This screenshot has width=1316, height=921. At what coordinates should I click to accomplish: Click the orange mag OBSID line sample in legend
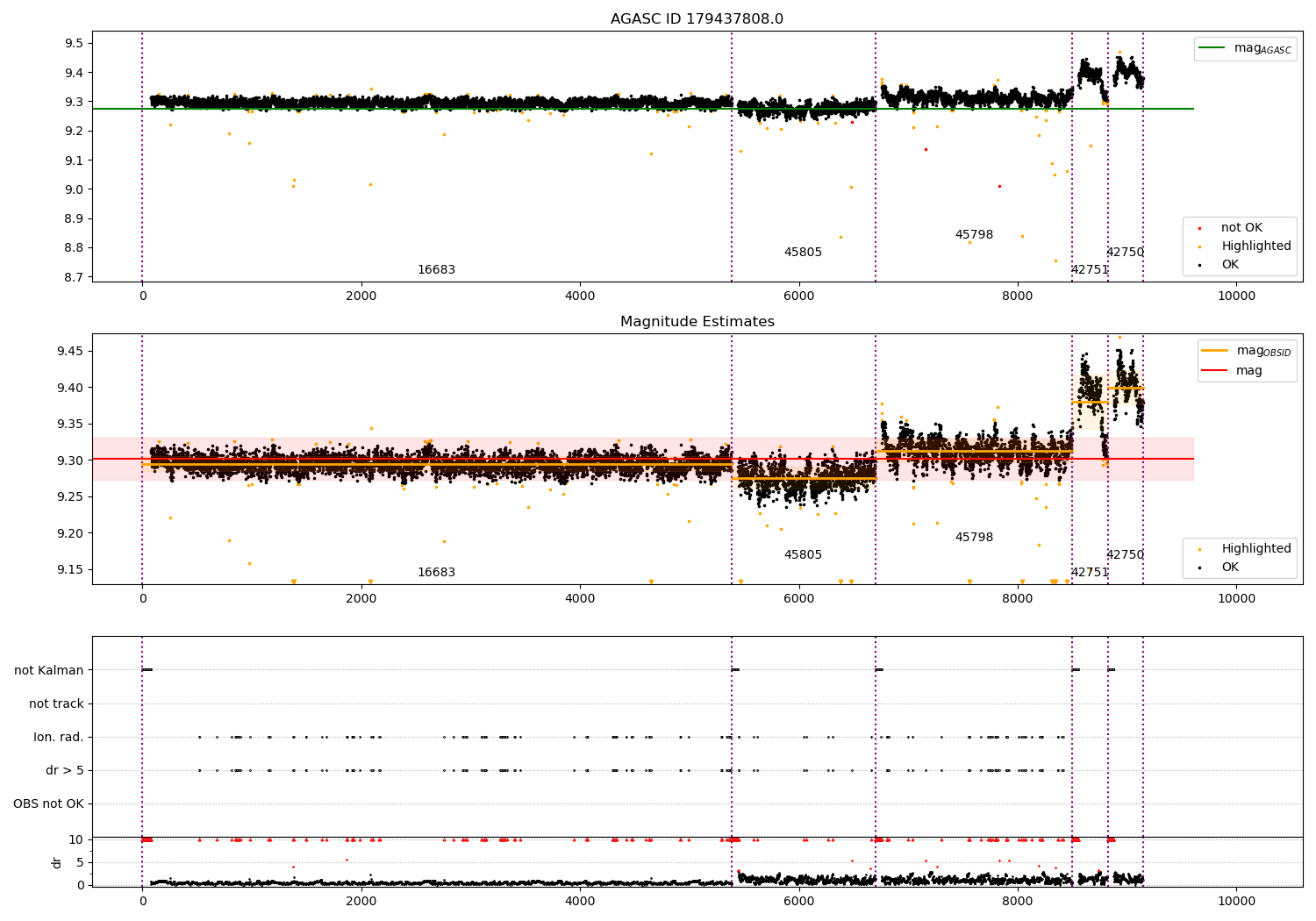pos(1215,351)
